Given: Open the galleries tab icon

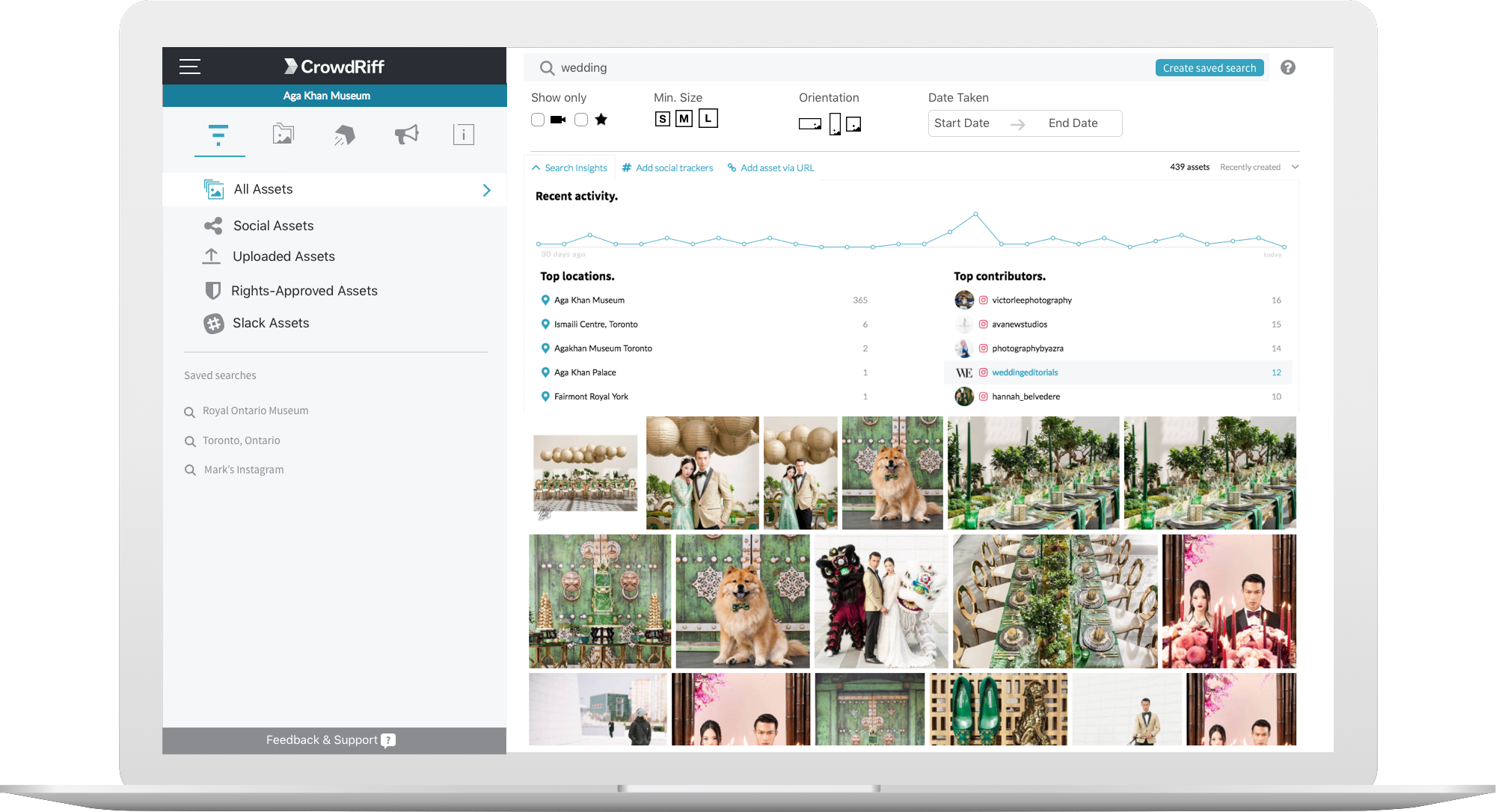Looking at the screenshot, I should tap(283, 134).
